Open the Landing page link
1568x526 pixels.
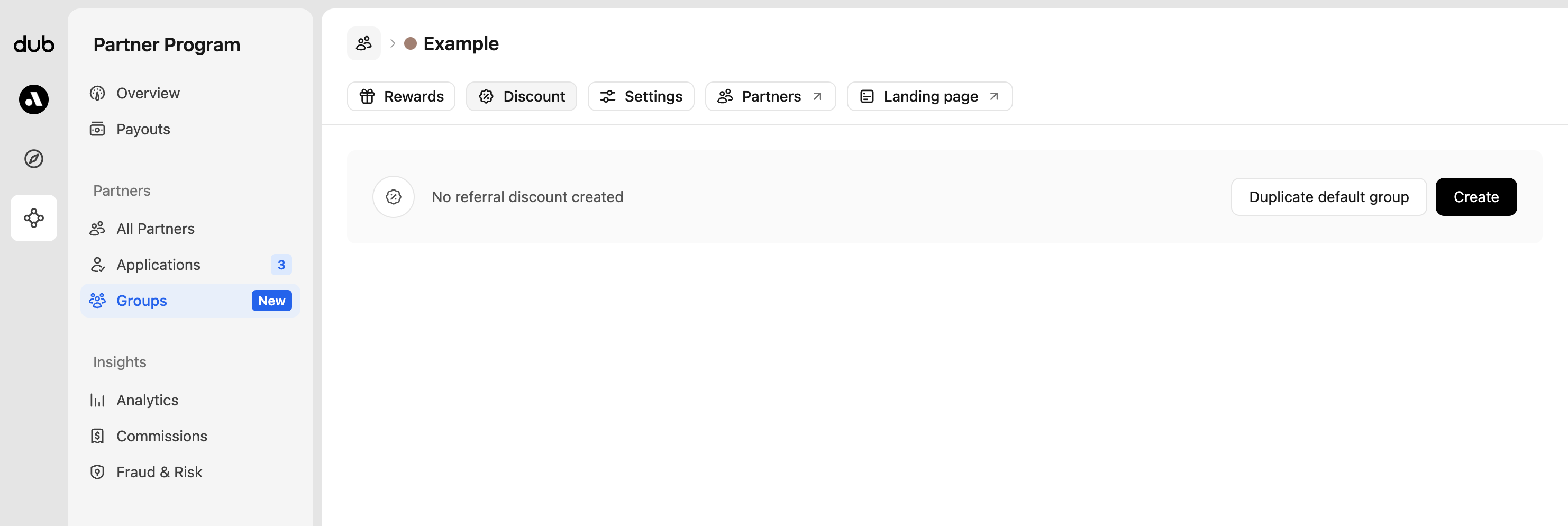pos(929,96)
